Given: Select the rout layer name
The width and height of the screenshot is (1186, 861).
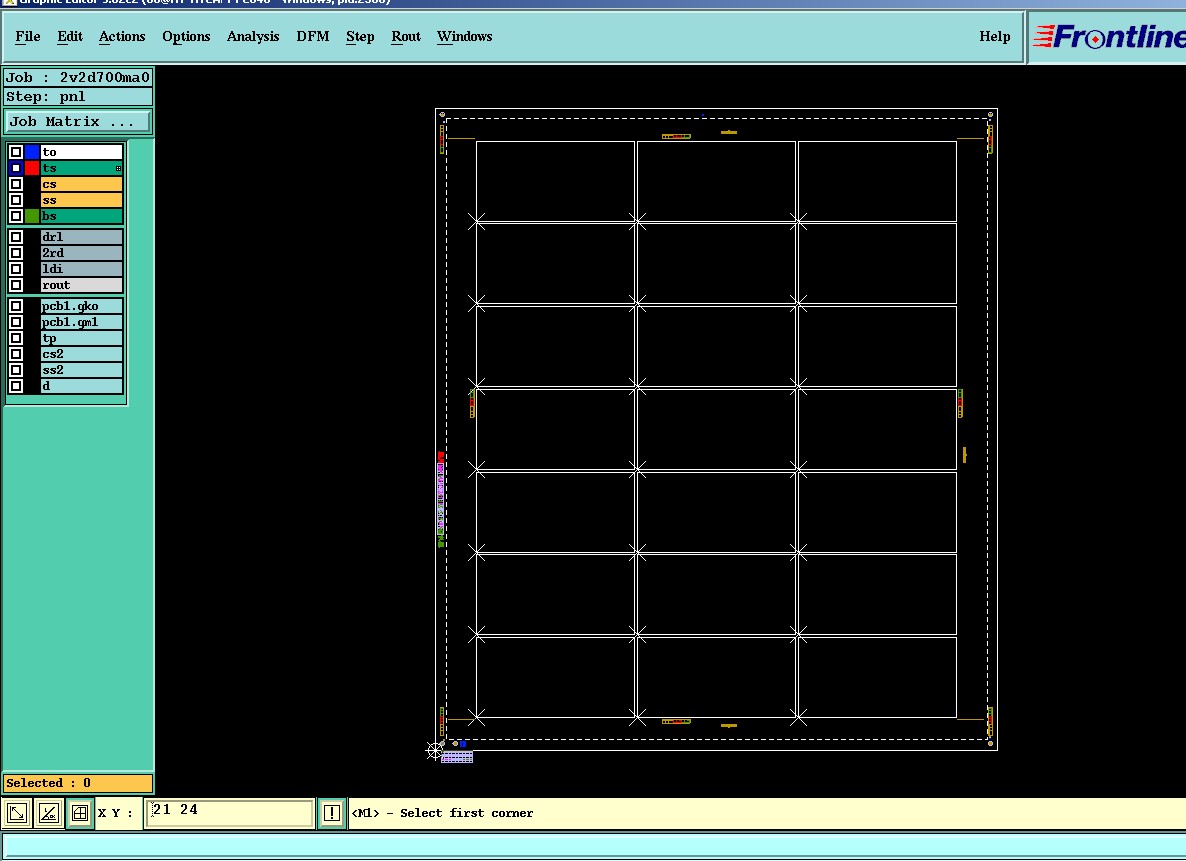Looking at the screenshot, I should click(x=81, y=285).
